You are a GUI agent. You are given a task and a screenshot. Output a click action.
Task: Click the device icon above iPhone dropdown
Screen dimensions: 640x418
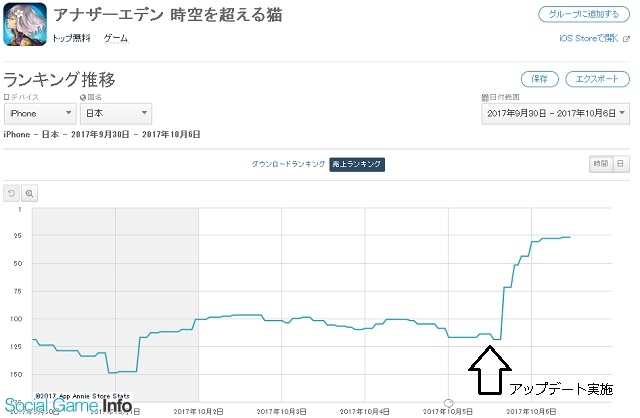pos(6,97)
